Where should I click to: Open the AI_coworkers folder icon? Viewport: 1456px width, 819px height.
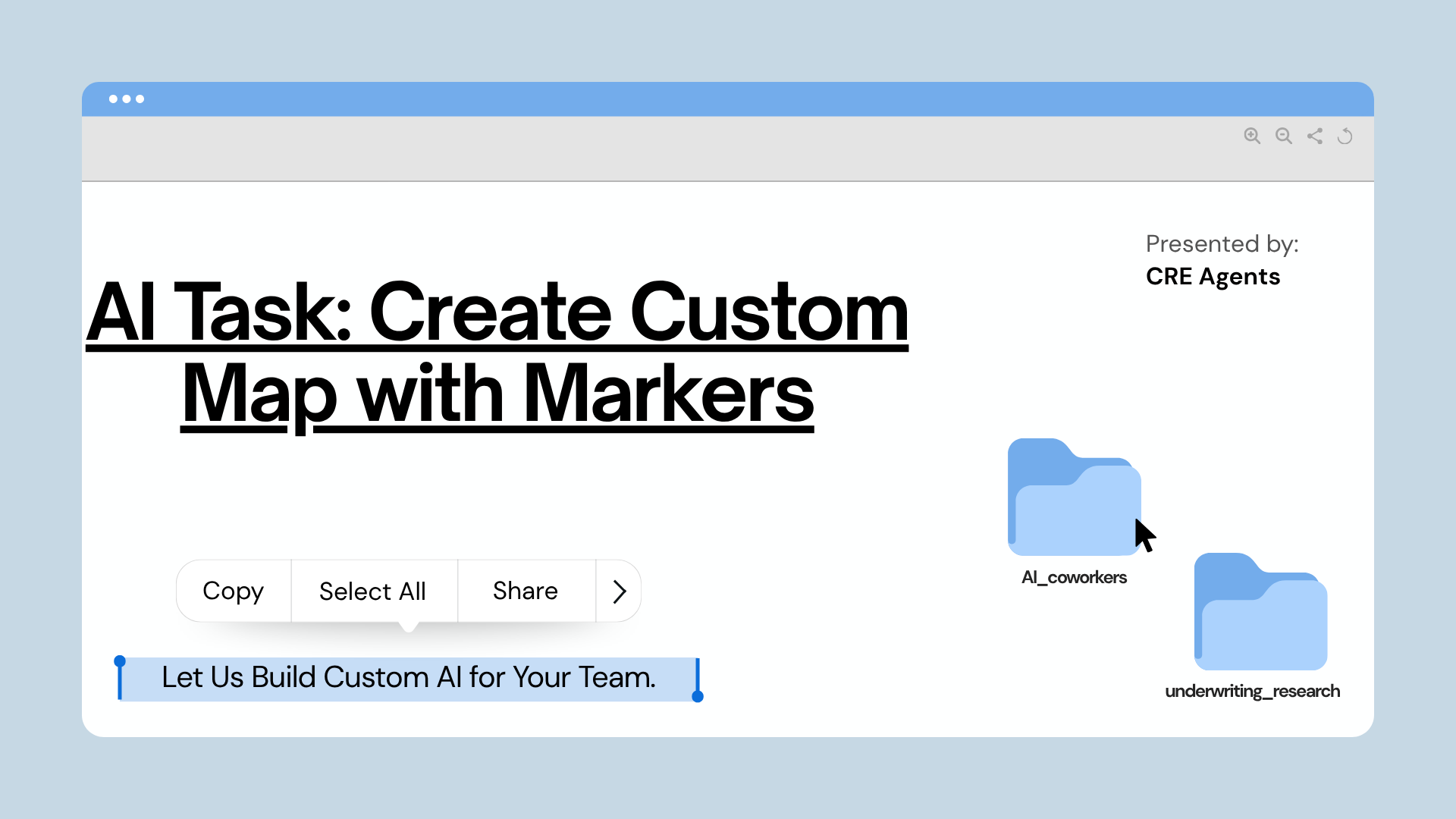[1073, 497]
